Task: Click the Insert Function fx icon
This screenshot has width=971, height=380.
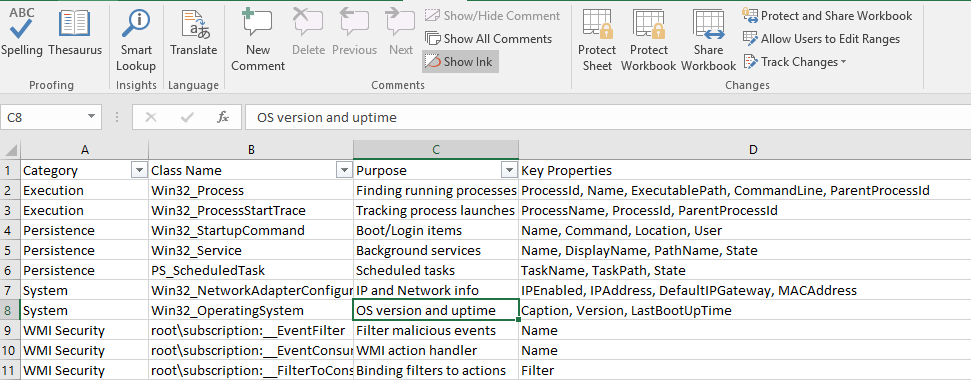Action: 223,117
